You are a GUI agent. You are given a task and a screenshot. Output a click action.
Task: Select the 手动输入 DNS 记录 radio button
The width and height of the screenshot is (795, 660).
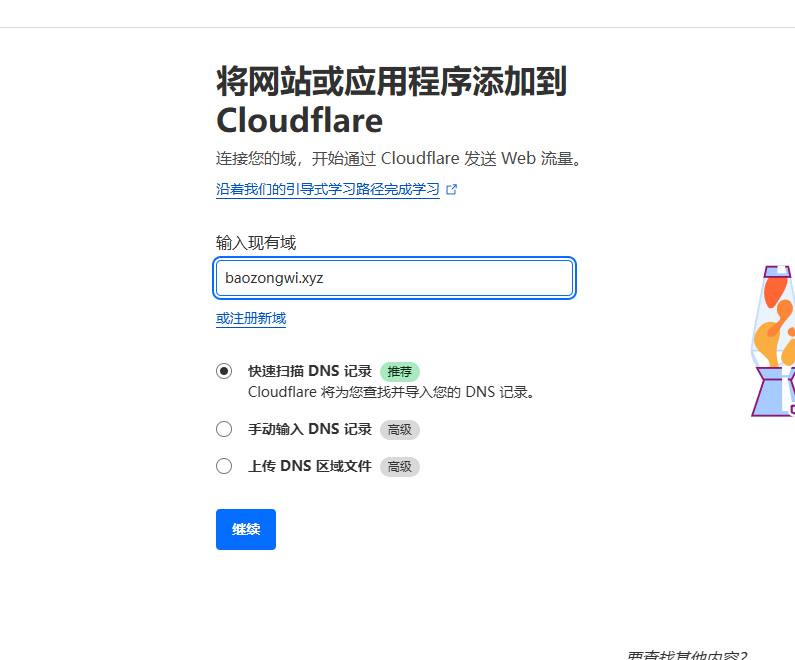click(x=224, y=429)
